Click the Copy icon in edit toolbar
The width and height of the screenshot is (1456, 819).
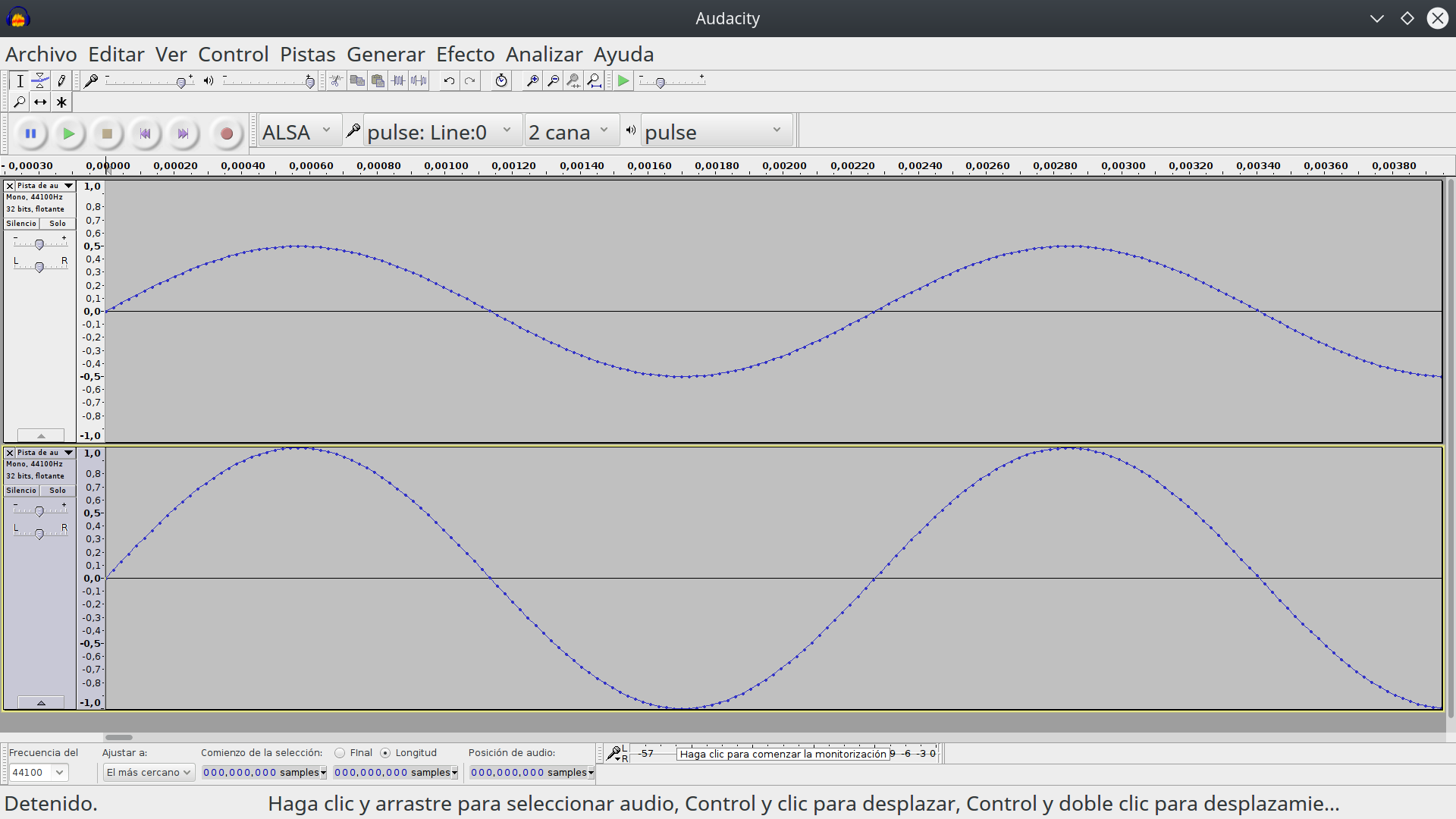[x=357, y=81]
